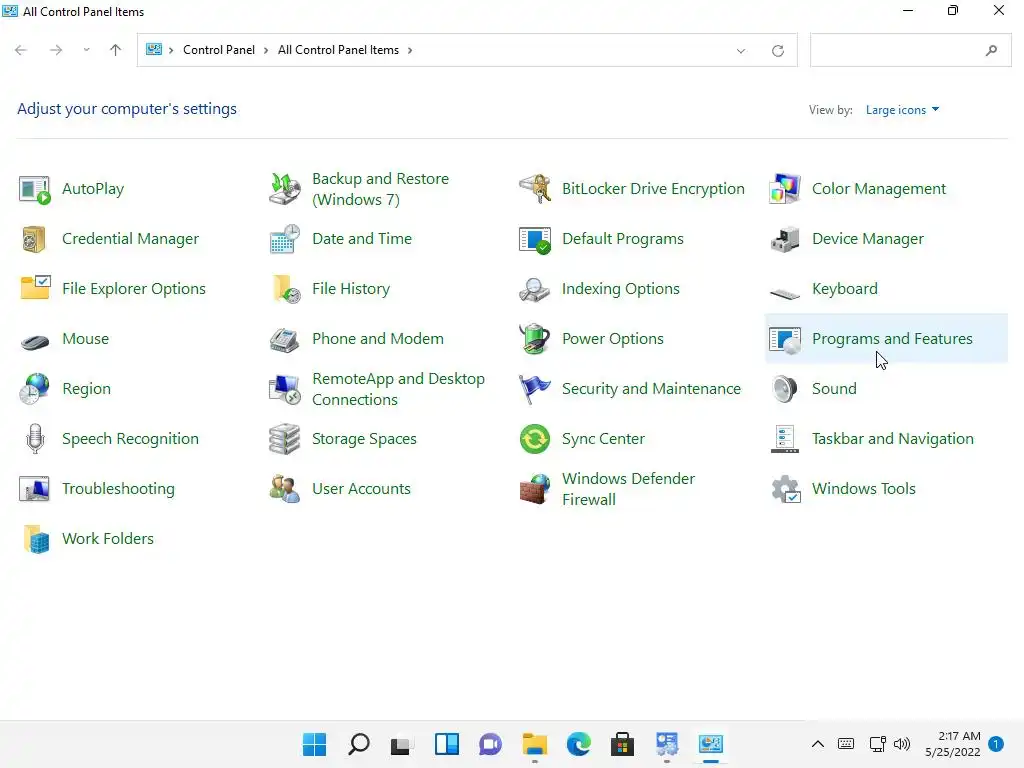The height and width of the screenshot is (768, 1024).
Task: Open BitLocker Drive Encryption key icon
Action: pos(535,189)
